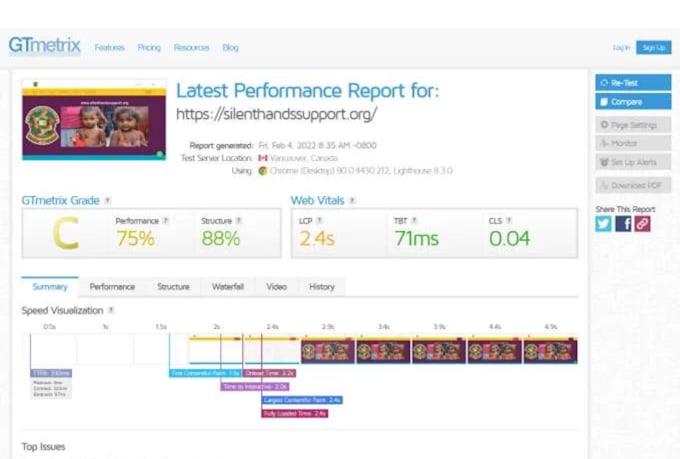Click the site screenshot thumbnail
680x459 pixels.
[x=94, y=120]
